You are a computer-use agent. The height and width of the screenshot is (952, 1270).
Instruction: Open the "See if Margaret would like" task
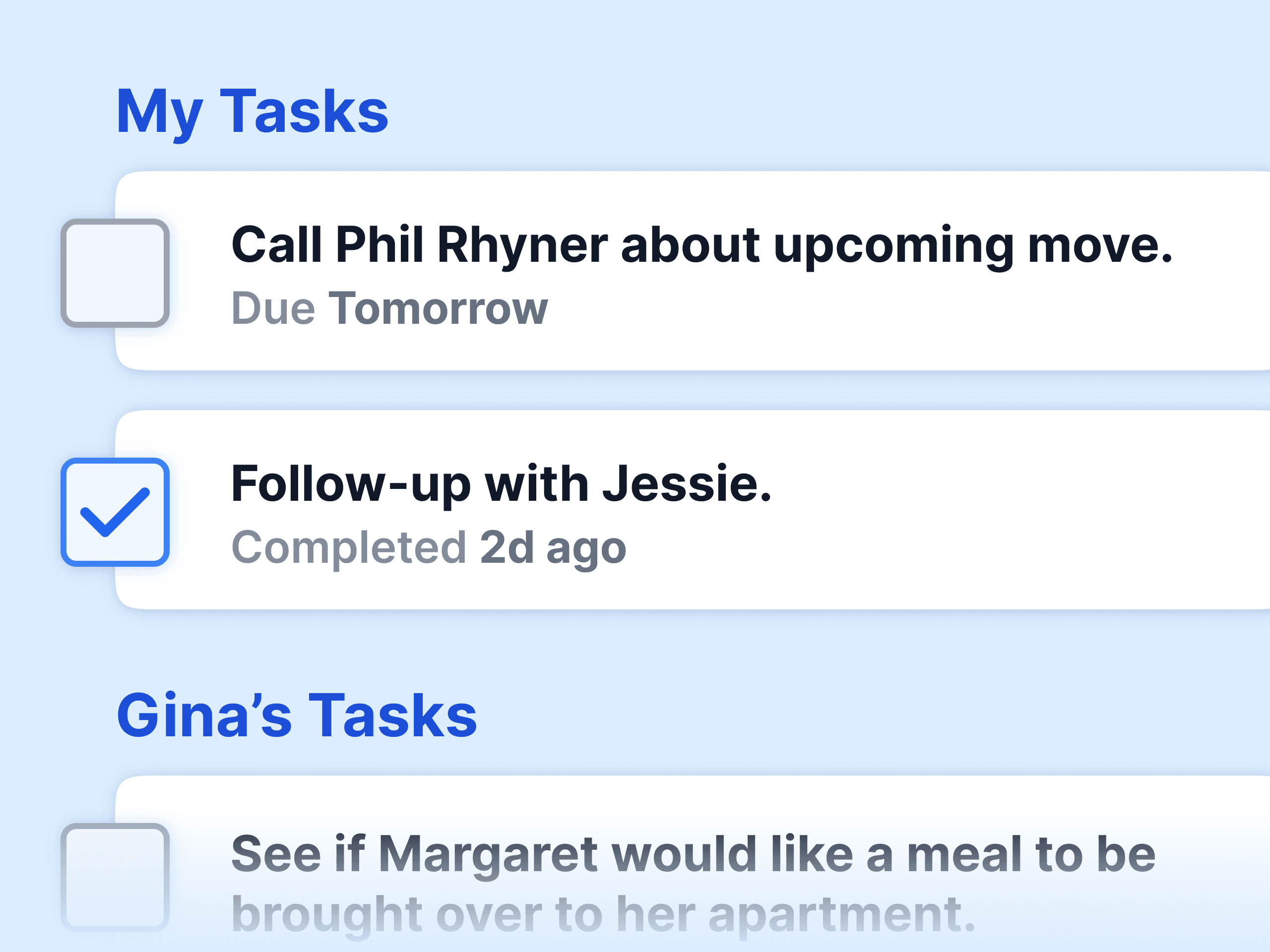pyautogui.click(x=693, y=854)
